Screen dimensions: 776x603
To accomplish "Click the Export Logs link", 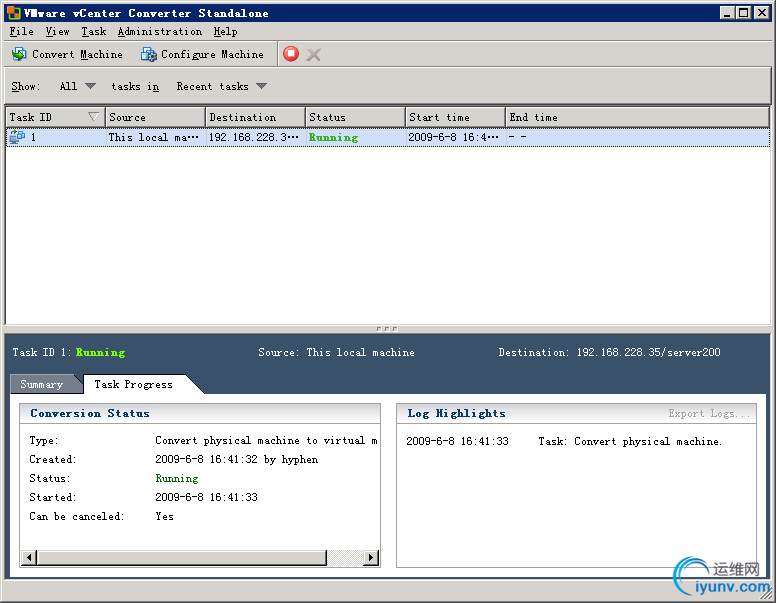I will pyautogui.click(x=709, y=413).
